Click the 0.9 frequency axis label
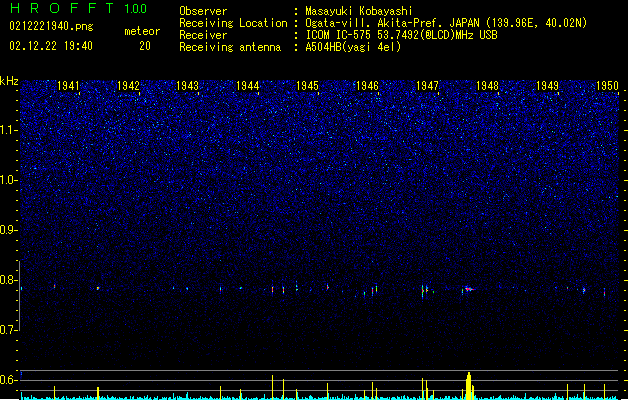Image resolution: width=629 pixels, height=400 pixels. tap(8, 230)
